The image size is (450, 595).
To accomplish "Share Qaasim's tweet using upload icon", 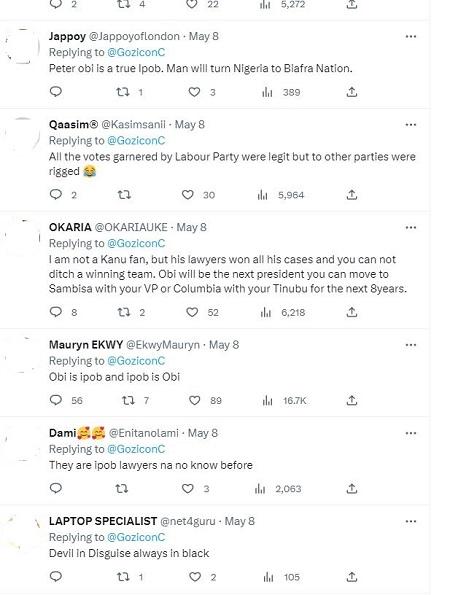I will (352, 195).
